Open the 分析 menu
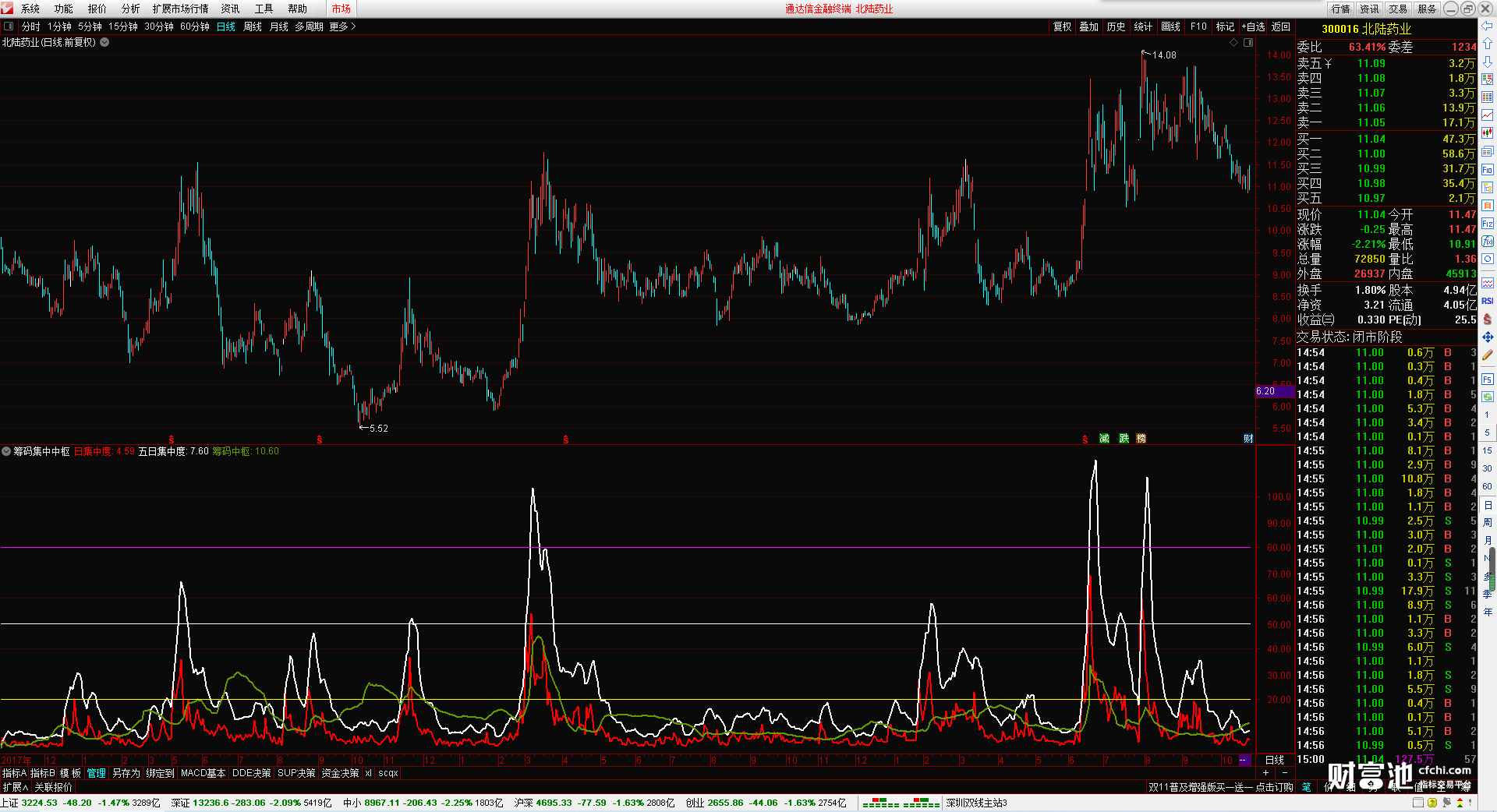Image resolution: width=1497 pixels, height=812 pixels. coord(131,9)
